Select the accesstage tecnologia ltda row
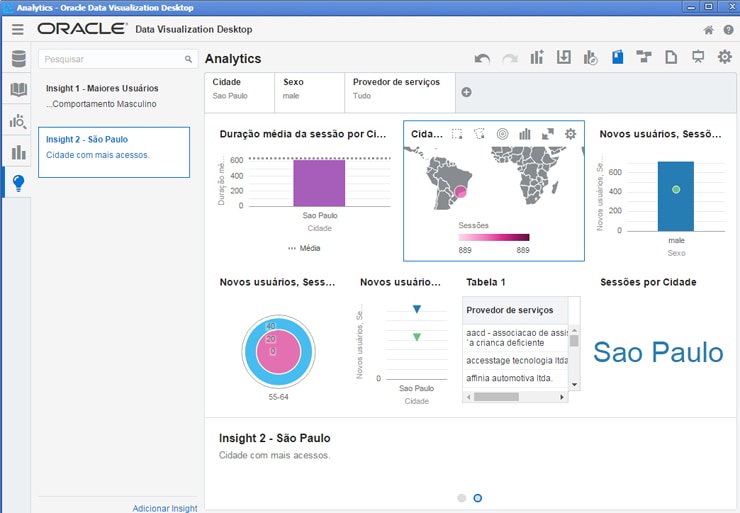This screenshot has width=740, height=513. [515, 361]
